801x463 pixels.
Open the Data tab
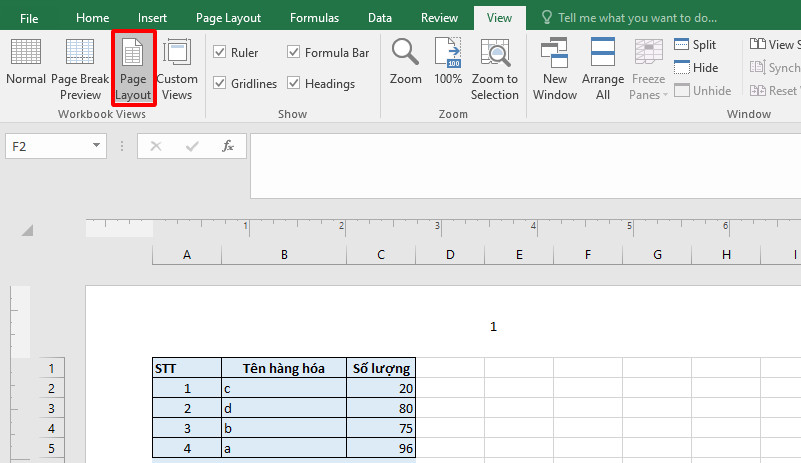pyautogui.click(x=380, y=18)
